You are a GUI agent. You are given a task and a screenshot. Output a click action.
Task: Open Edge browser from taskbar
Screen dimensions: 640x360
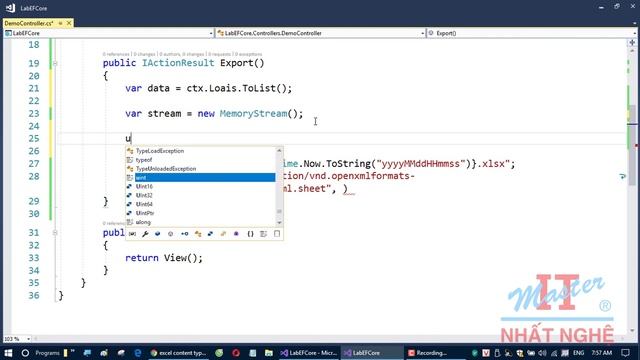[138, 353]
